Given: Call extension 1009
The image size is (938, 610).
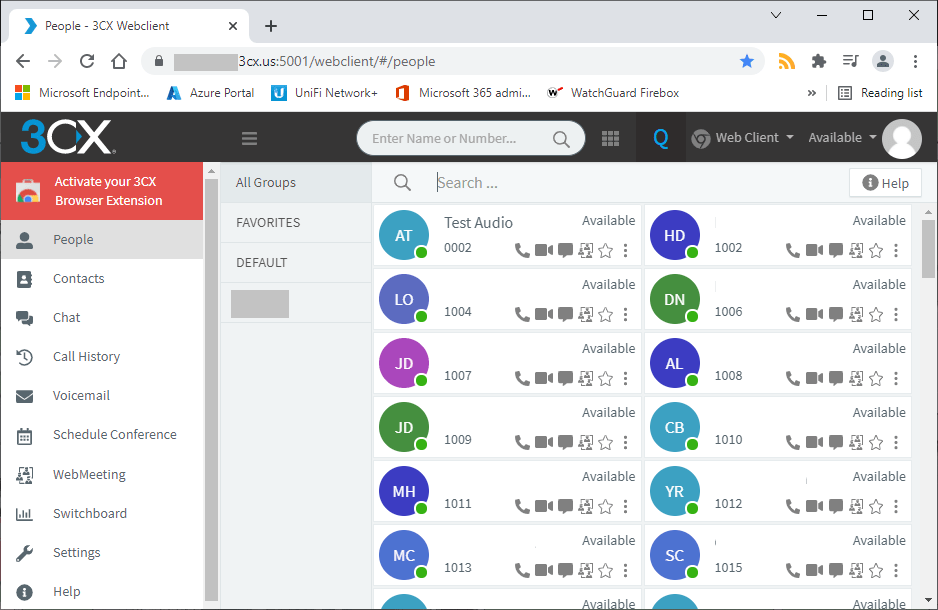Looking at the screenshot, I should (522, 443).
